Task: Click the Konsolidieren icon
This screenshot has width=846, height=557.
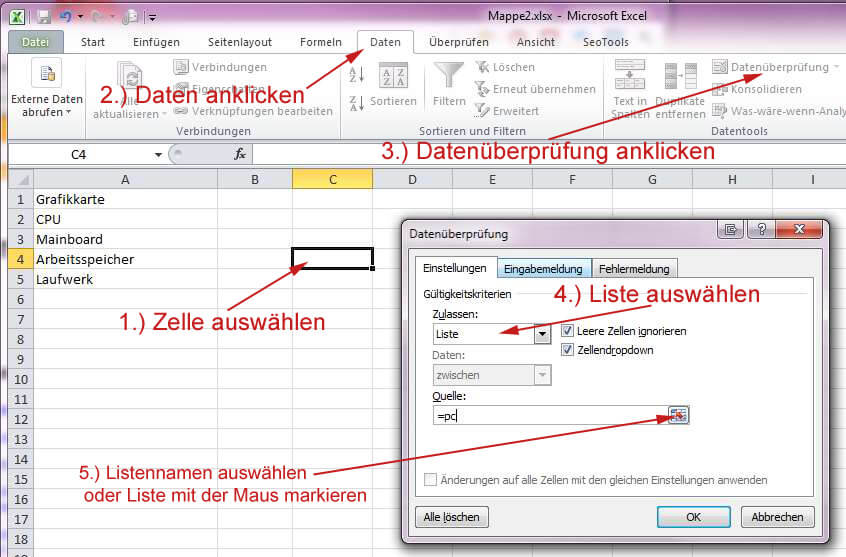Action: [720, 89]
